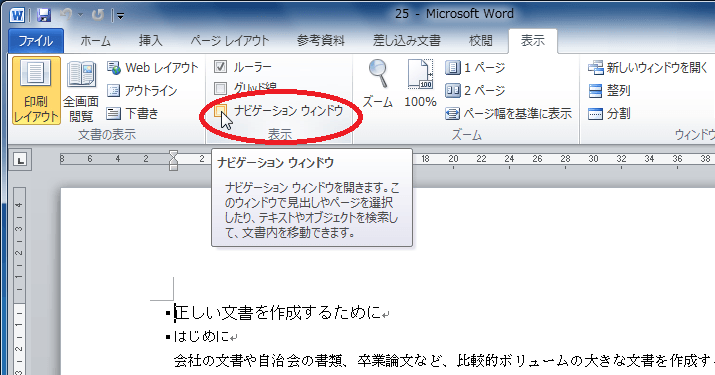Switch to 下書き draft view
Viewport: 715px width, 375px height.
pos(132,113)
